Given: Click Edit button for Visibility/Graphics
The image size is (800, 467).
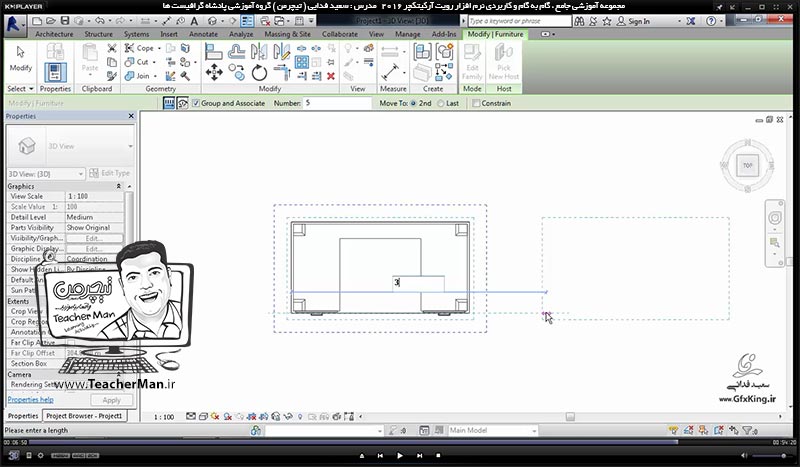Looking at the screenshot, I should pyautogui.click(x=94, y=238).
